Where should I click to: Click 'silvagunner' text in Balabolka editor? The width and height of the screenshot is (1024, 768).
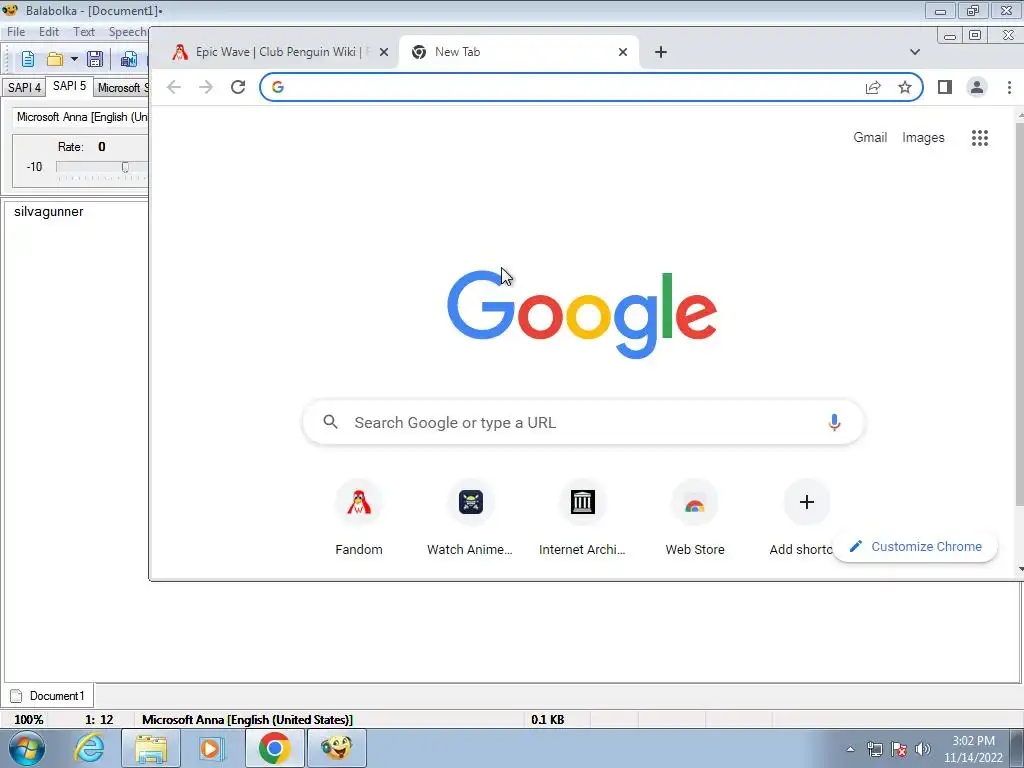point(48,212)
